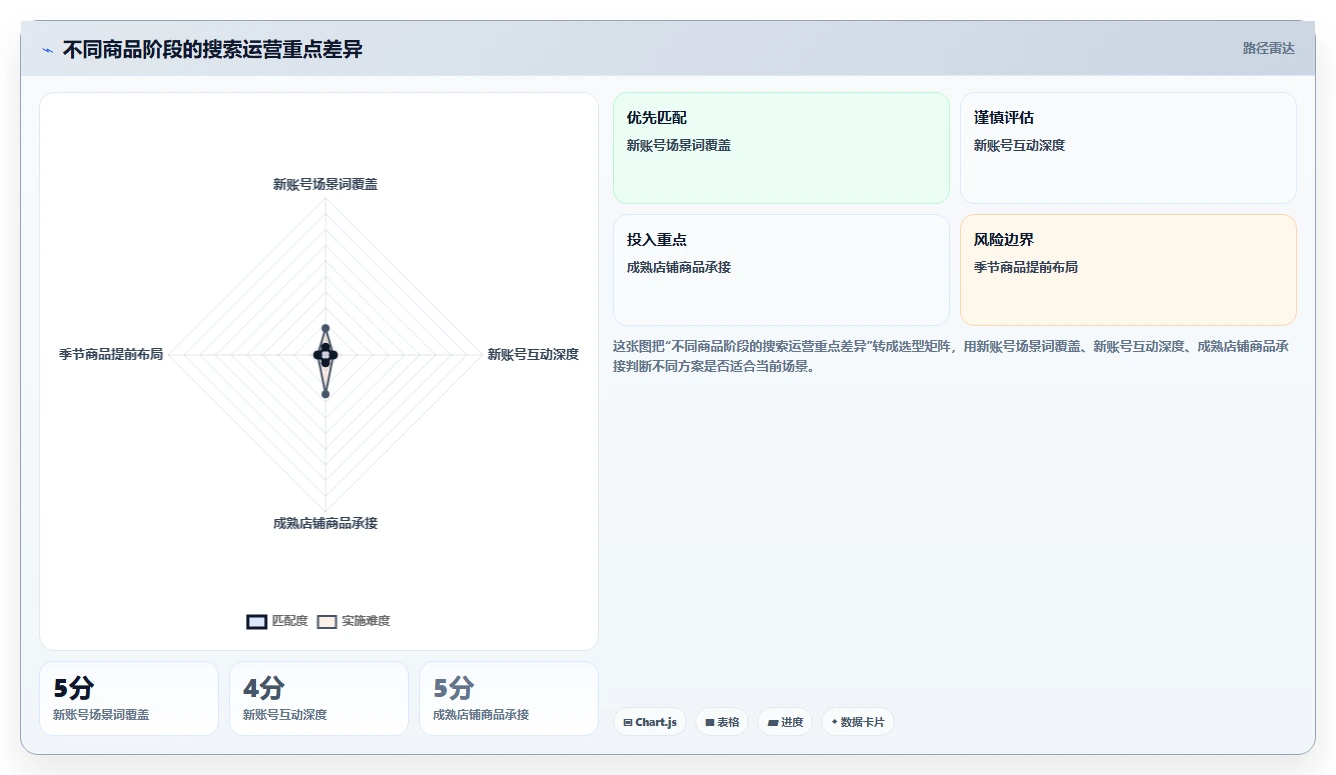The image size is (1336, 775).
Task: Open the 风险边界 orange card
Action: (1128, 270)
